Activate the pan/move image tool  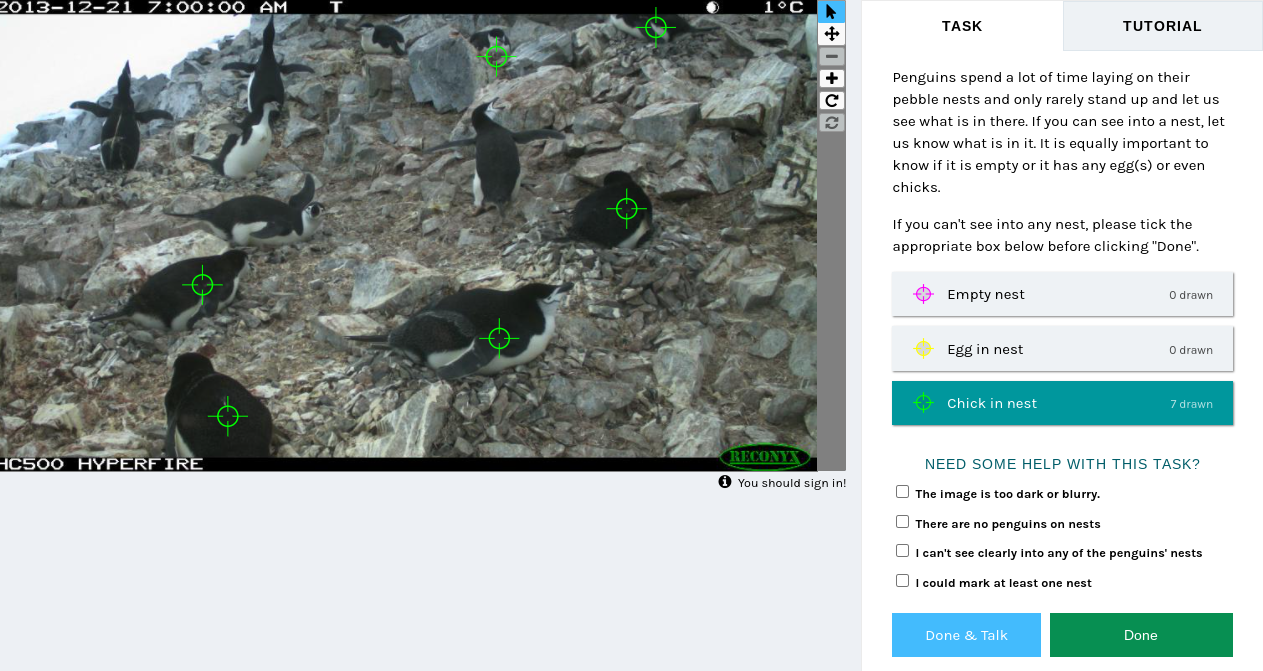tap(831, 34)
